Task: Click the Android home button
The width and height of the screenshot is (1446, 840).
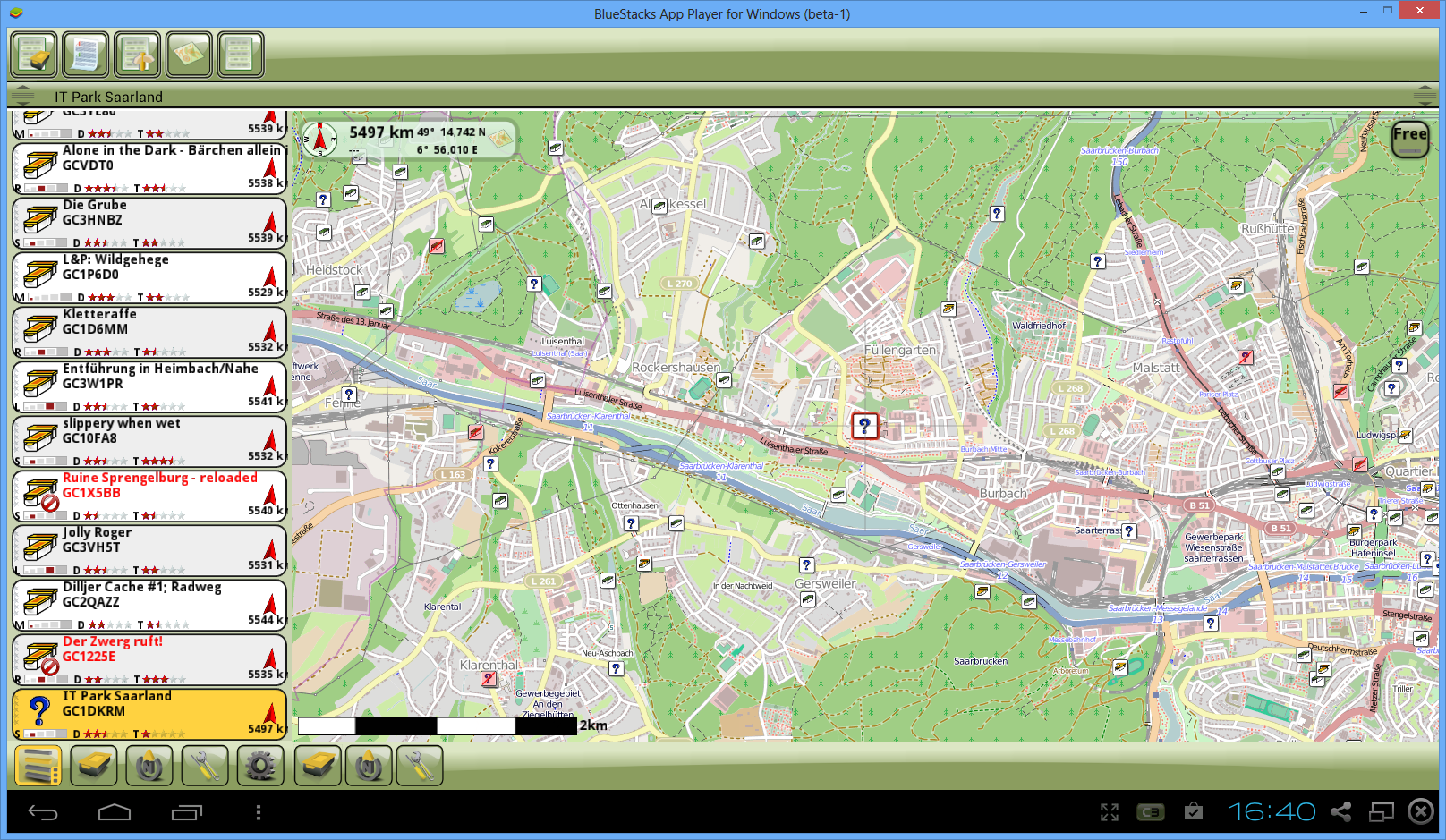Action: (x=115, y=812)
